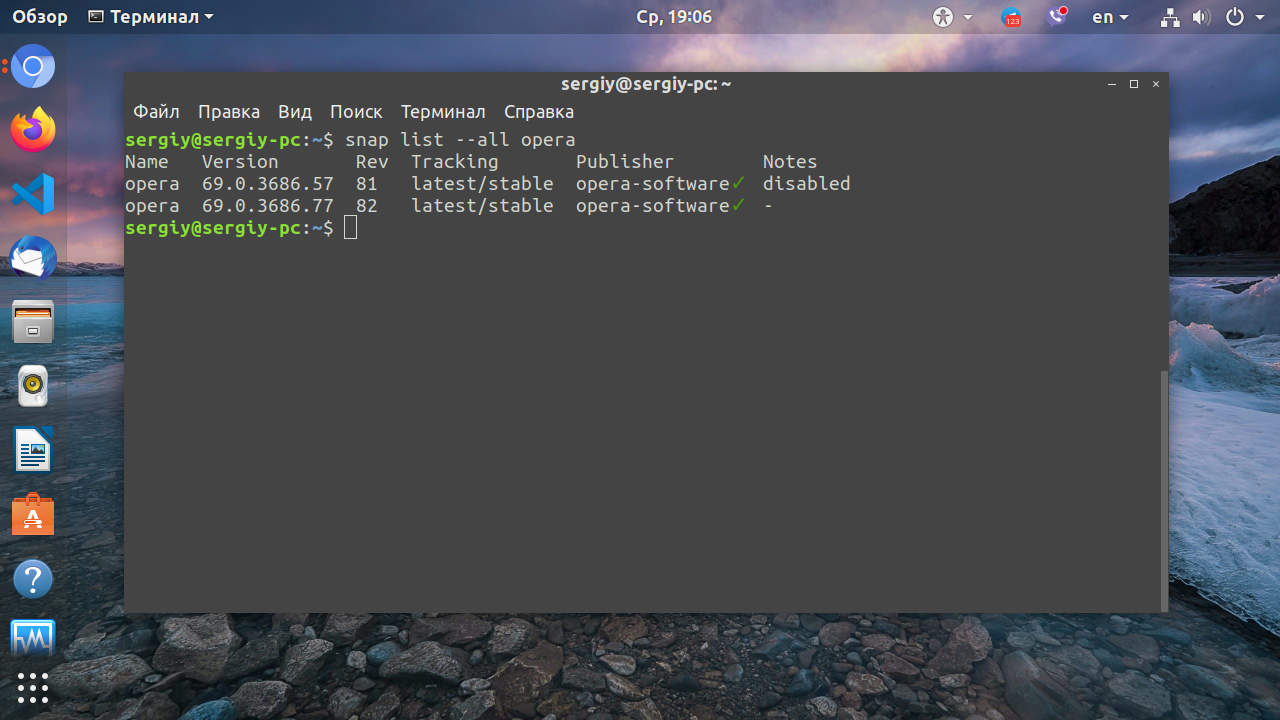Open the en keyboard layout dropdown
The height and width of the screenshot is (720, 1280).
point(1110,17)
